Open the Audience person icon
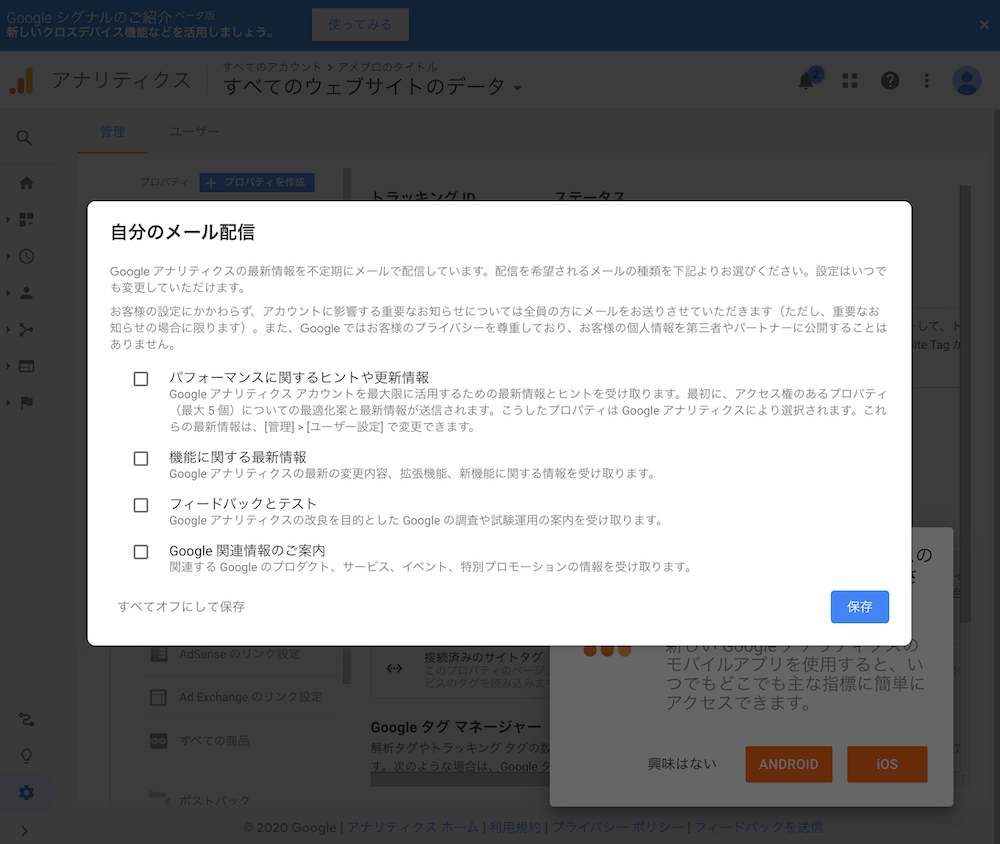Image resolution: width=1000 pixels, height=844 pixels. pyautogui.click(x=26, y=293)
